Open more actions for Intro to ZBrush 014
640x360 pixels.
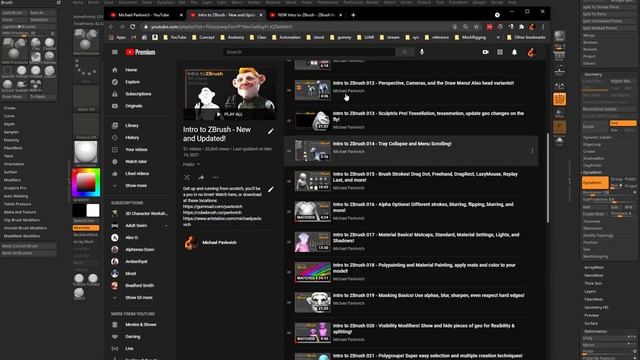point(532,151)
